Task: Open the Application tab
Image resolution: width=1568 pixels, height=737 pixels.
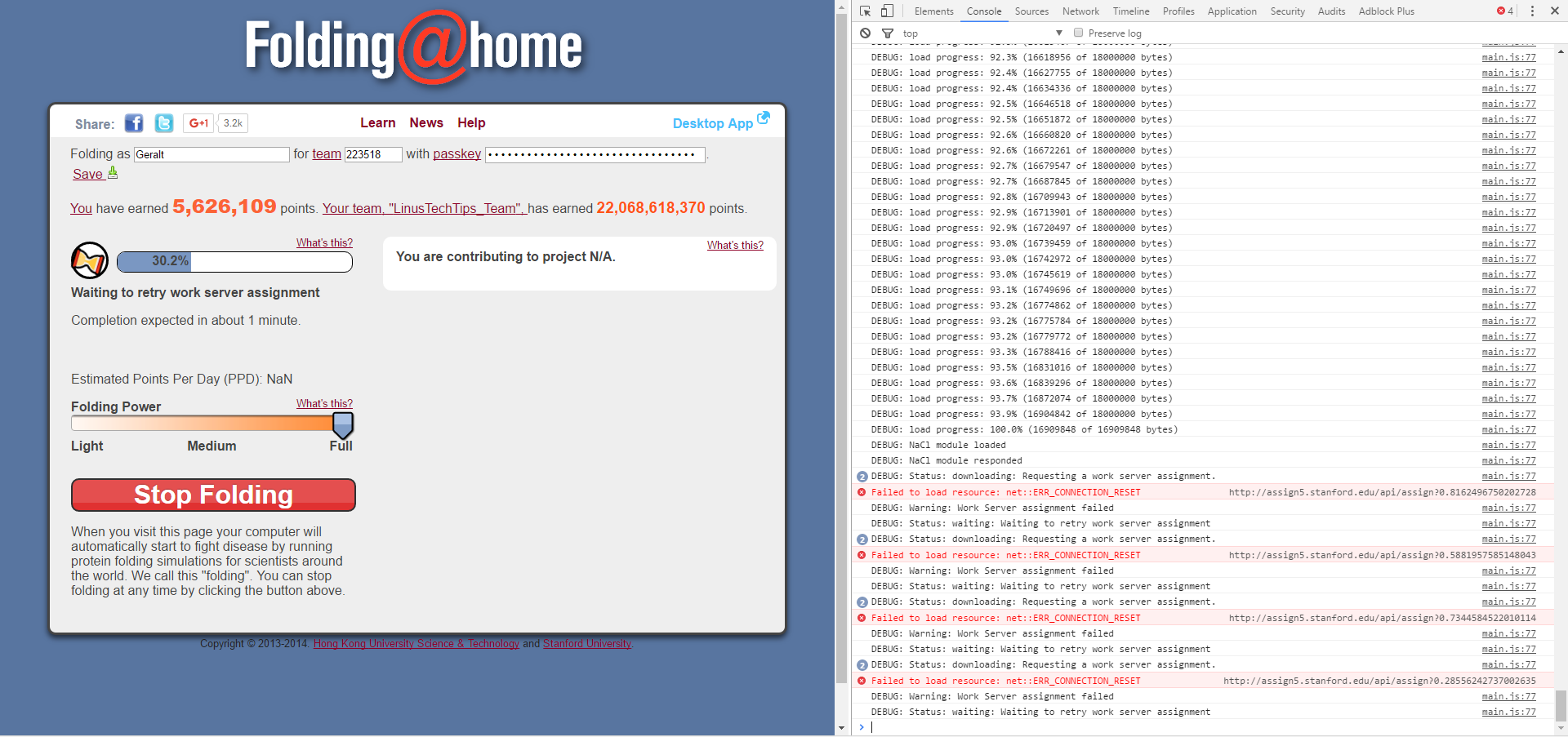Action: click(x=1232, y=11)
